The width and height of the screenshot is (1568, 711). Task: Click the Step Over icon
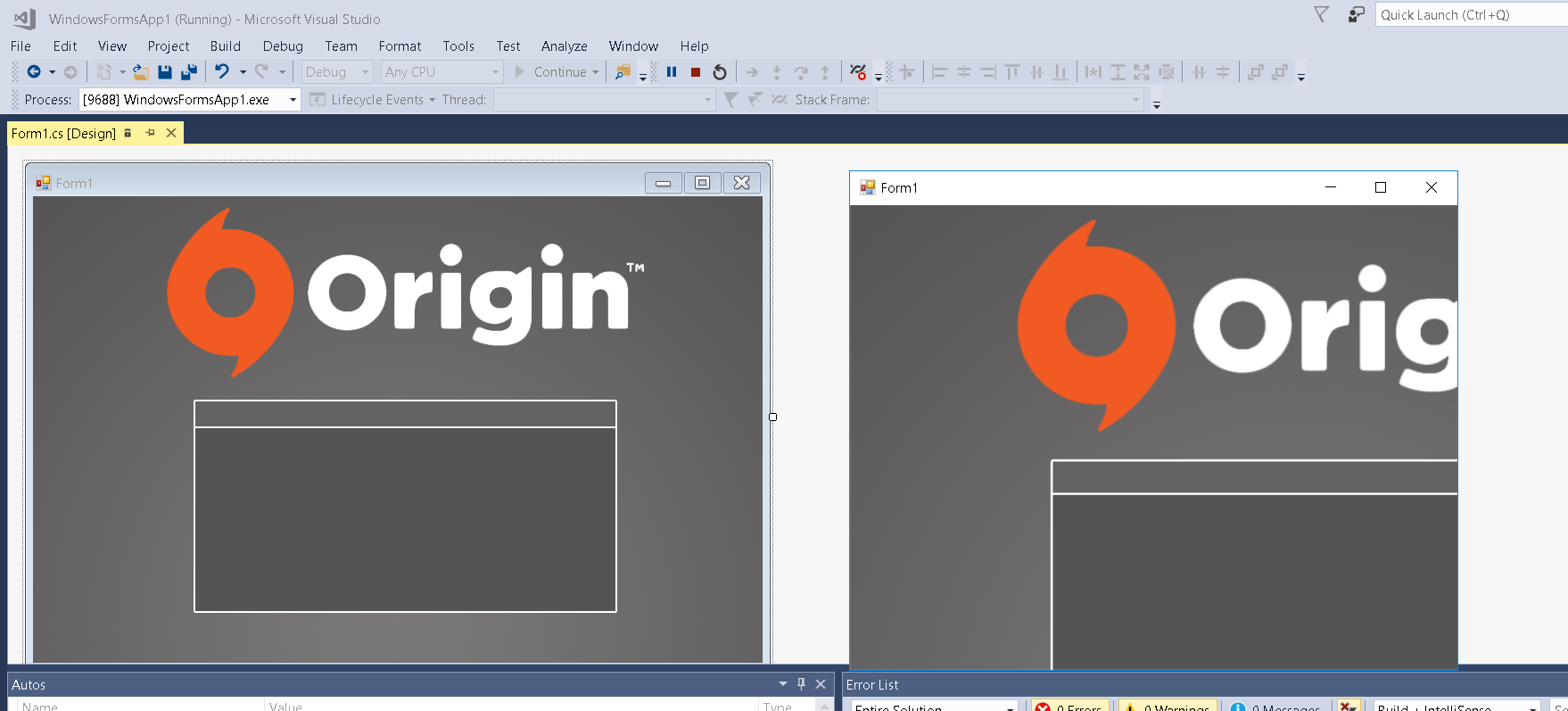(x=800, y=72)
